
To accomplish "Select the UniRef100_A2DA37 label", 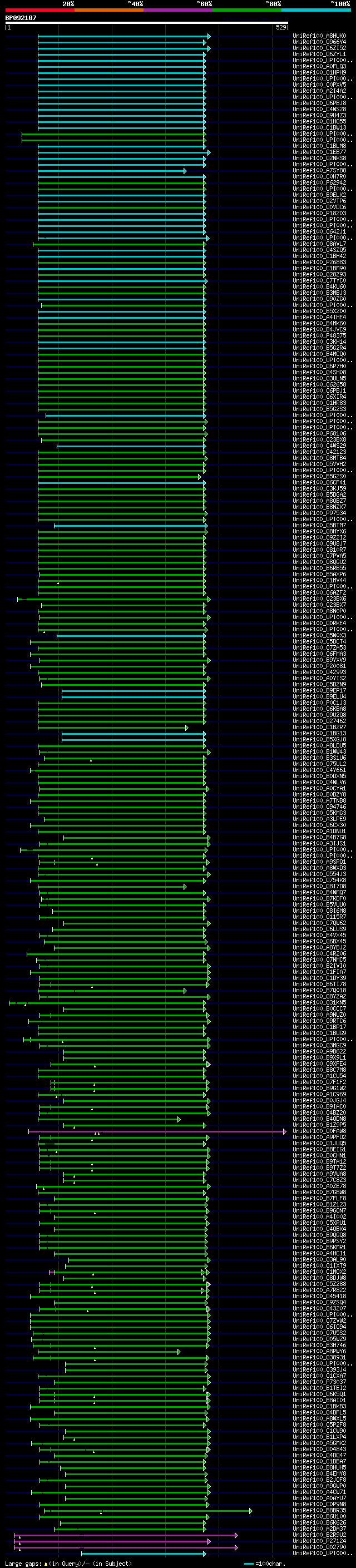I will (x=319, y=1529).
